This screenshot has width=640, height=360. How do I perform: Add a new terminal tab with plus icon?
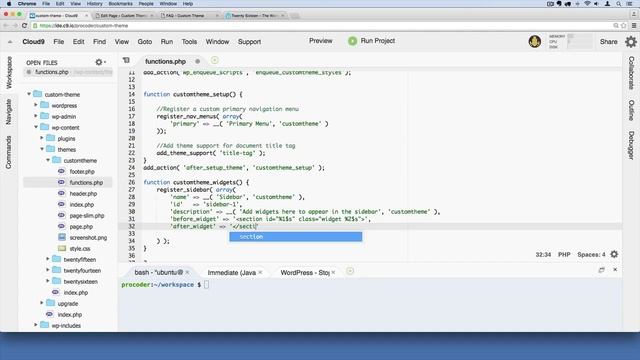pos(350,271)
